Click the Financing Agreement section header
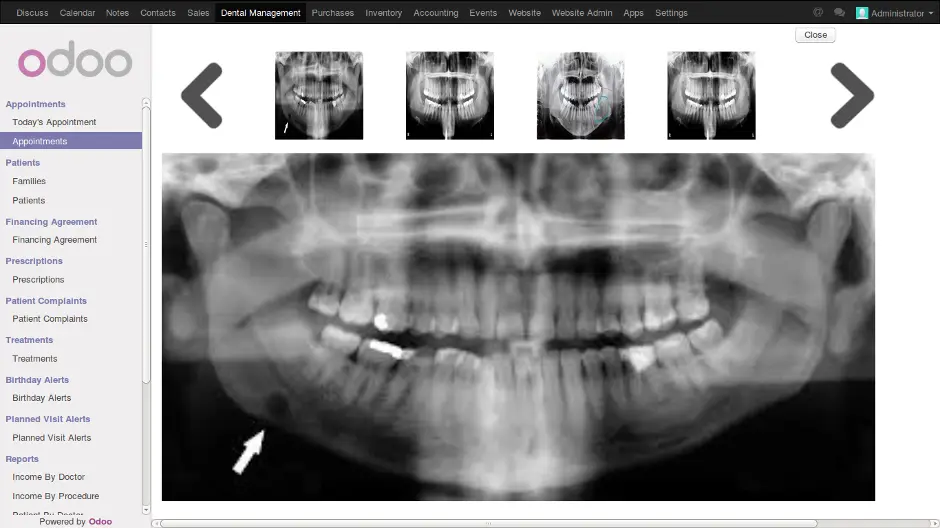 point(51,222)
